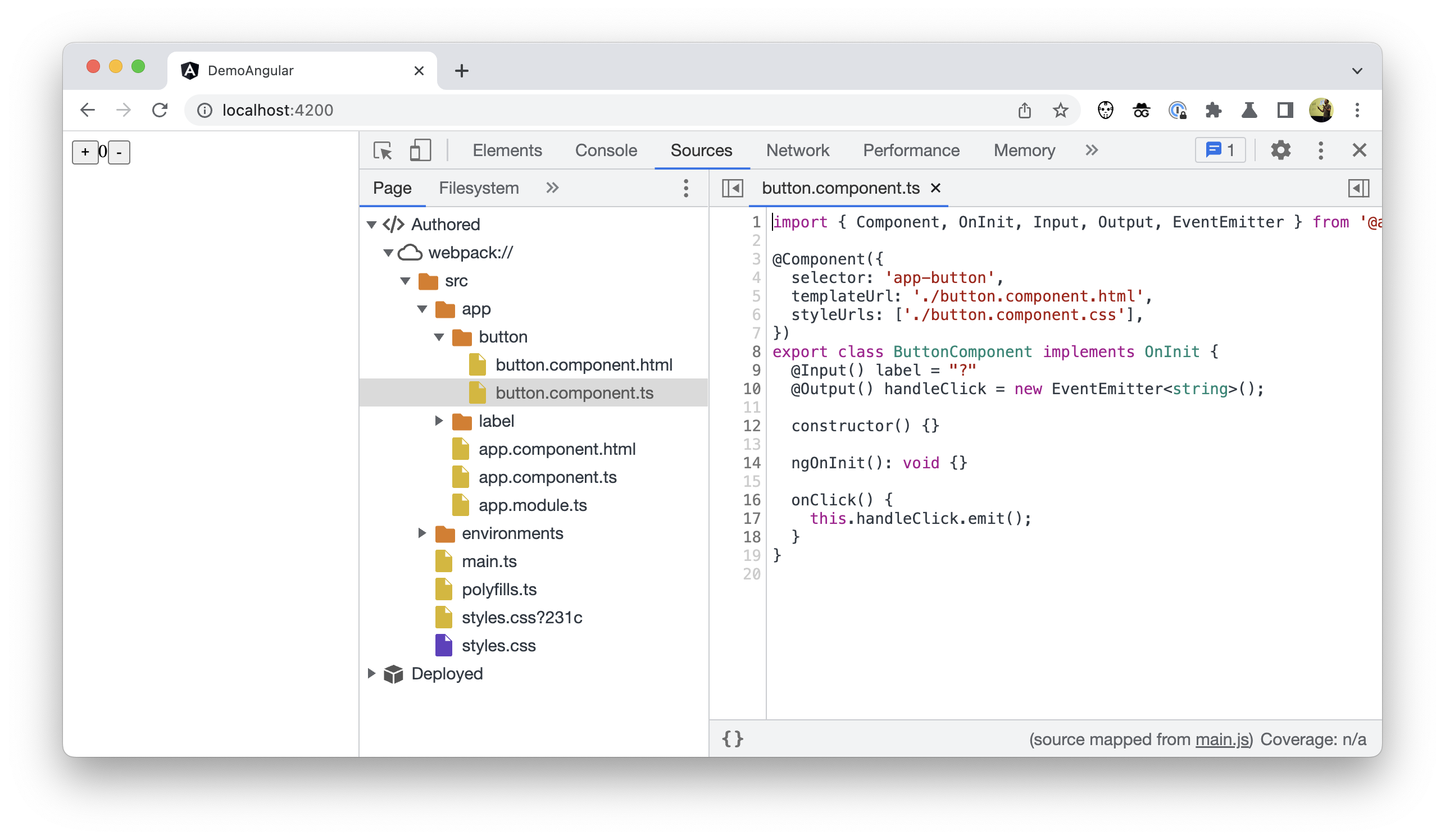Expand the Deployed section in sidebar
Screen dimensions: 1445x840
tap(371, 673)
